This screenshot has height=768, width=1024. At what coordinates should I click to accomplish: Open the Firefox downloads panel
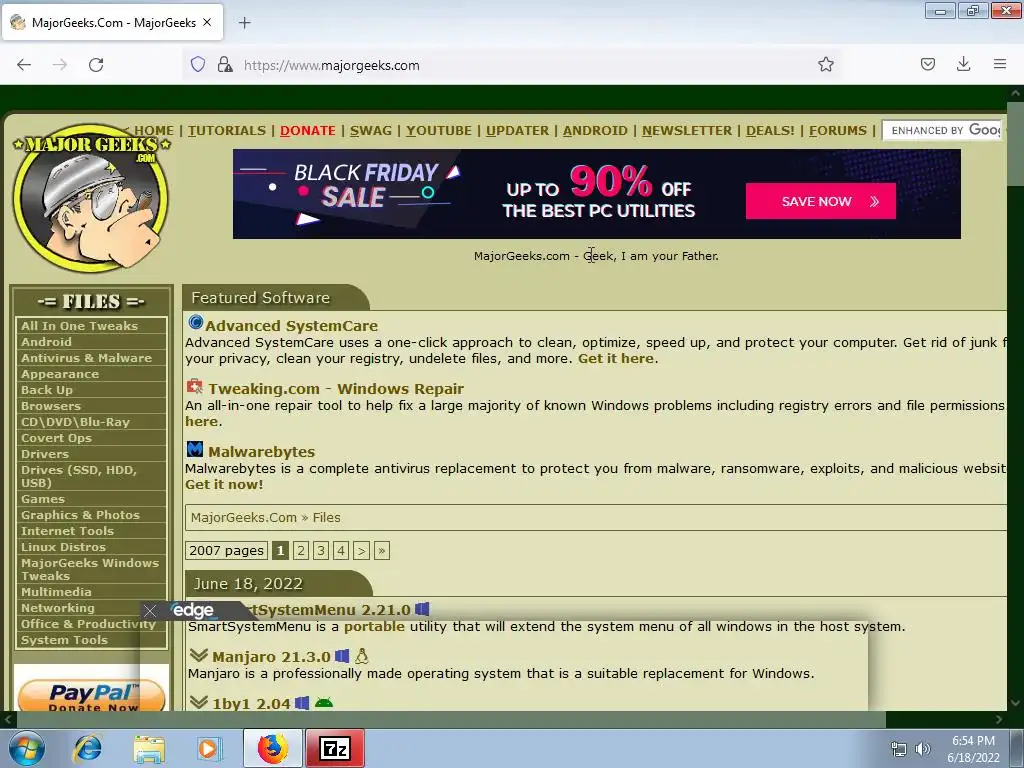963,64
